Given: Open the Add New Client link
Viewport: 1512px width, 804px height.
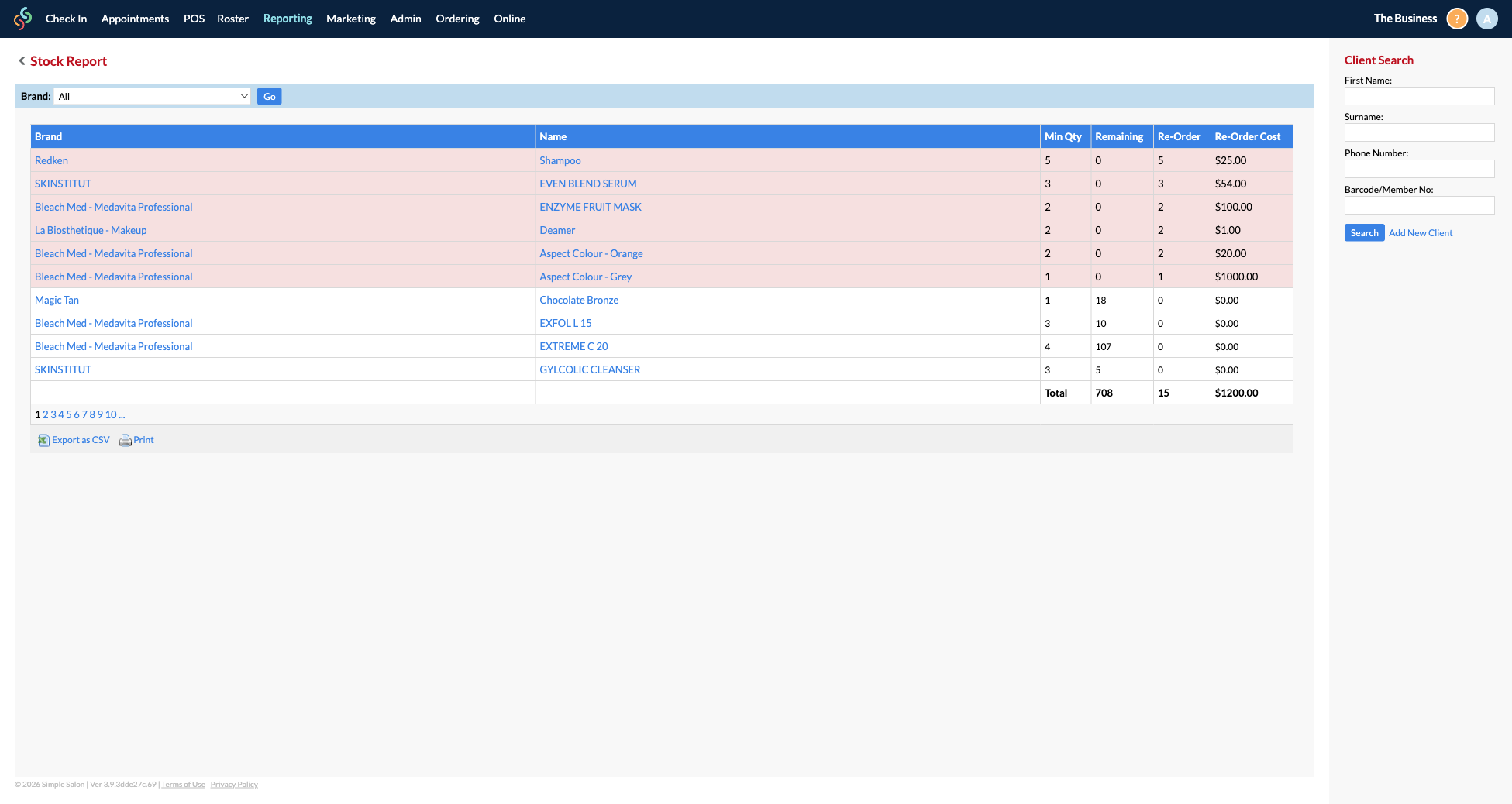Looking at the screenshot, I should (x=1421, y=233).
